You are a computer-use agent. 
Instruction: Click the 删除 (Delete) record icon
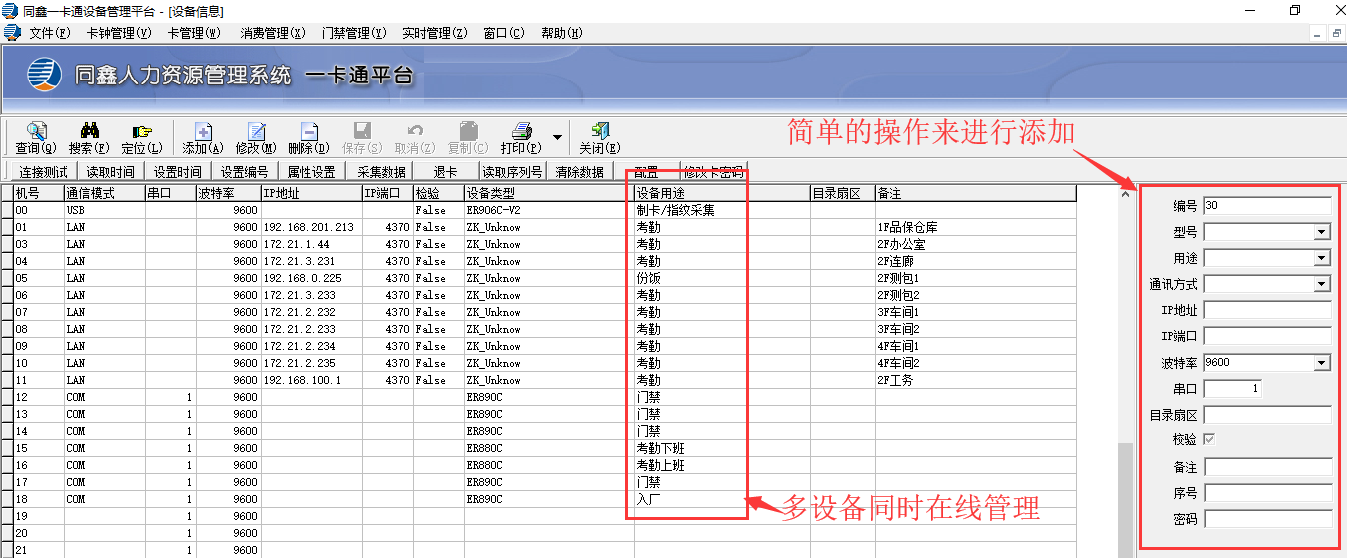(x=309, y=132)
